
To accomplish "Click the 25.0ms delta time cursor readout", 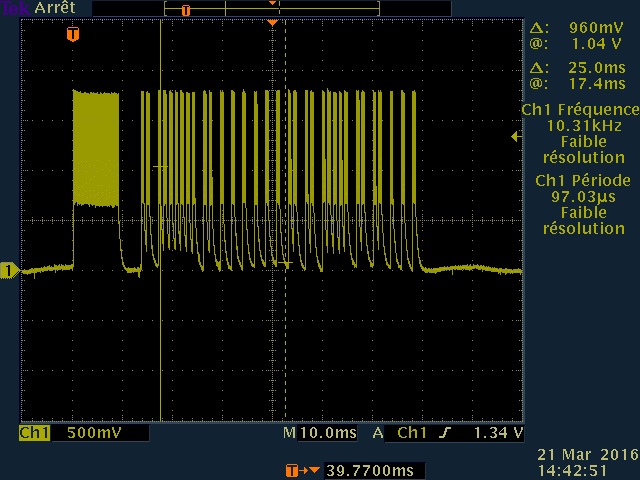I will pos(597,68).
